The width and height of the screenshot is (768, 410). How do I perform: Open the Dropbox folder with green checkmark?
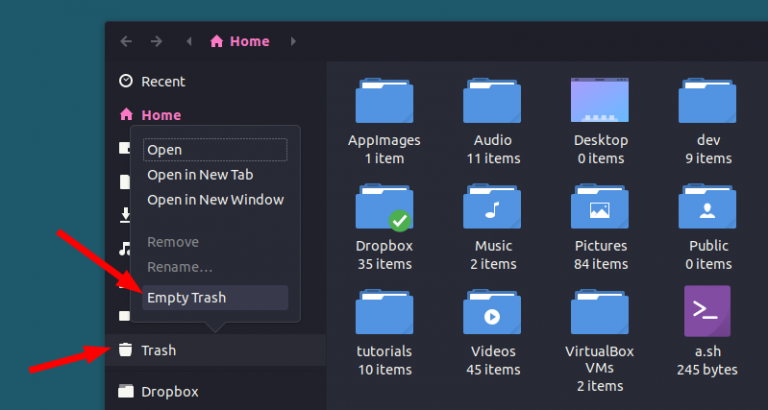point(384,207)
